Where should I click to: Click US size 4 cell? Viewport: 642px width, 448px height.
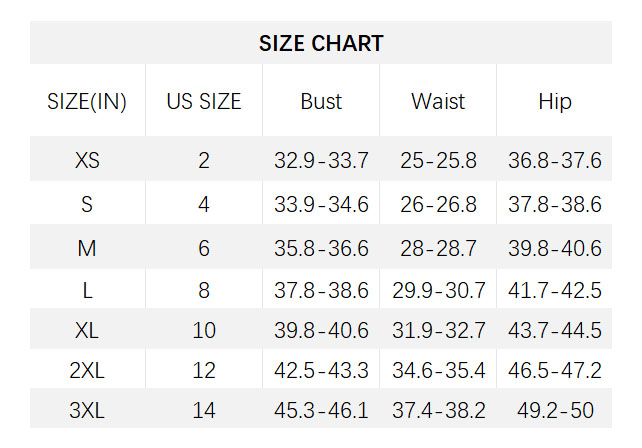[204, 204]
